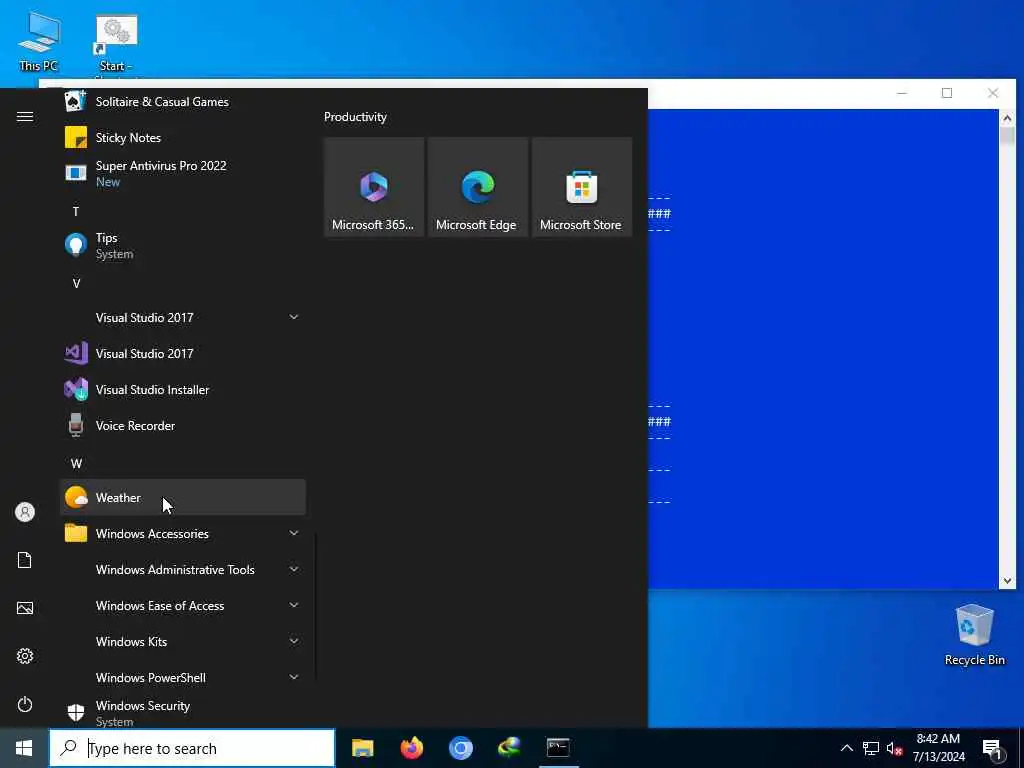Expand Windows Administrative Tools folder
Viewport: 1024px width, 768px height.
[x=183, y=569]
